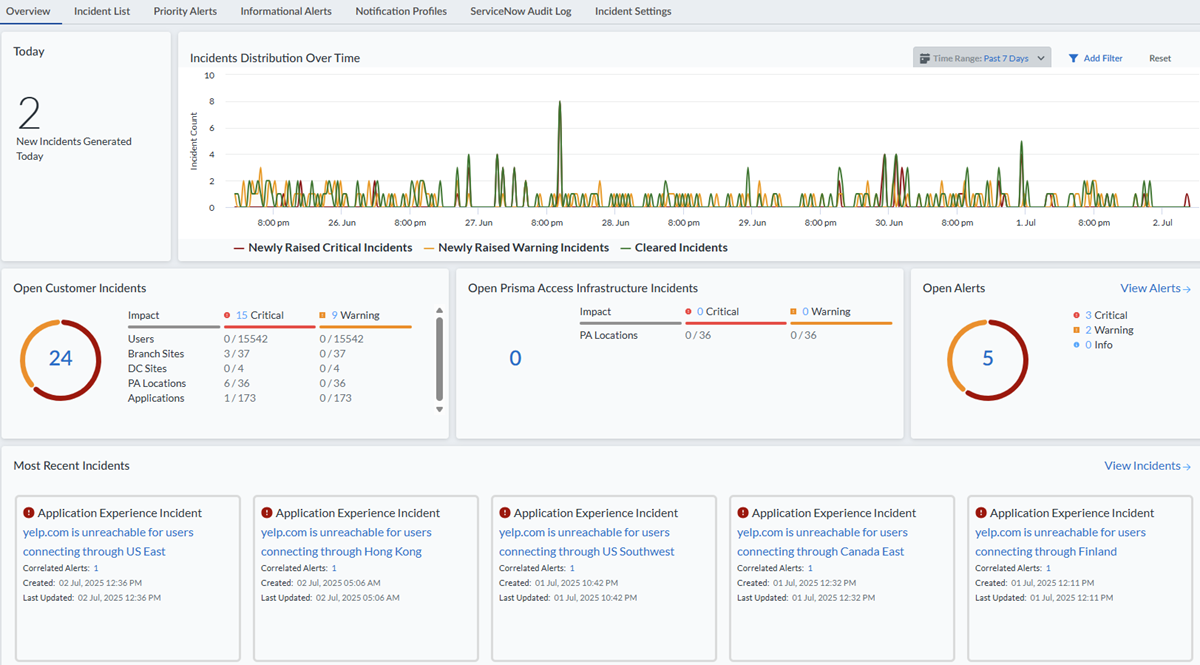Click critical icon on Finland incident card
1200x665 pixels.
pos(980,513)
